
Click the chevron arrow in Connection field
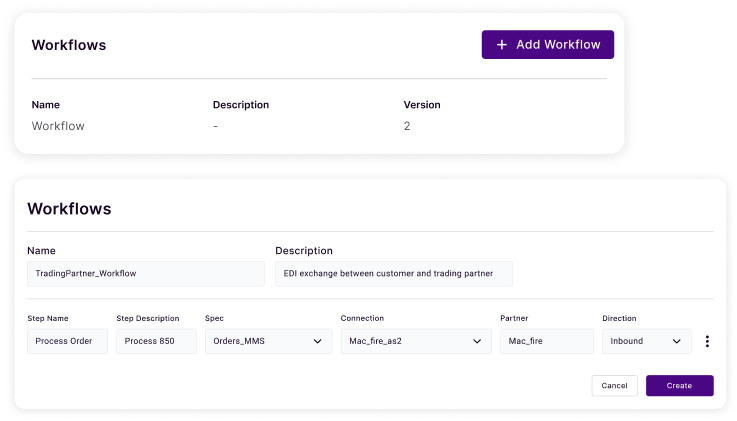[477, 341]
